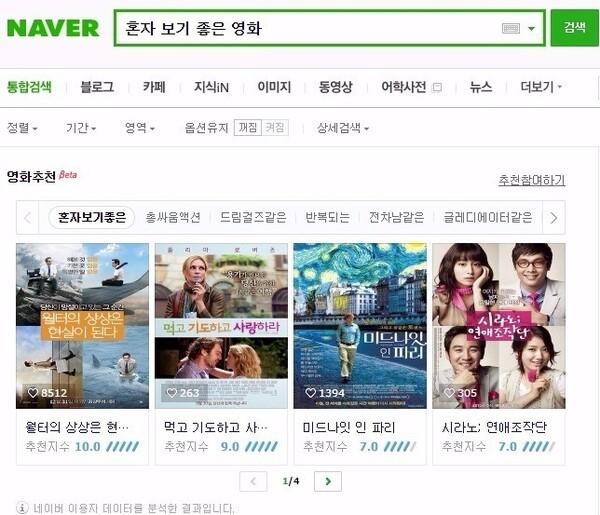Open the virtual keyboard icon in search box
This screenshot has width=600, height=515.
pos(511,28)
